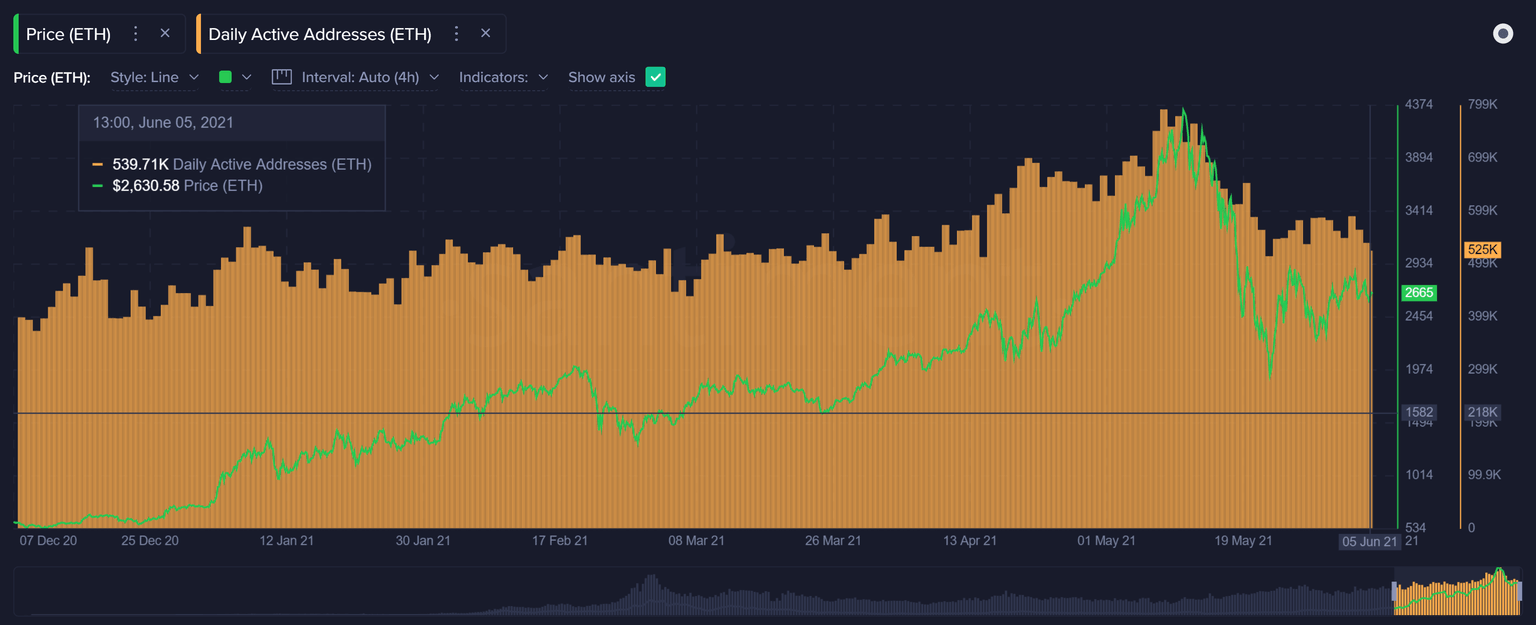Click the ruler Interval icon

(281, 76)
